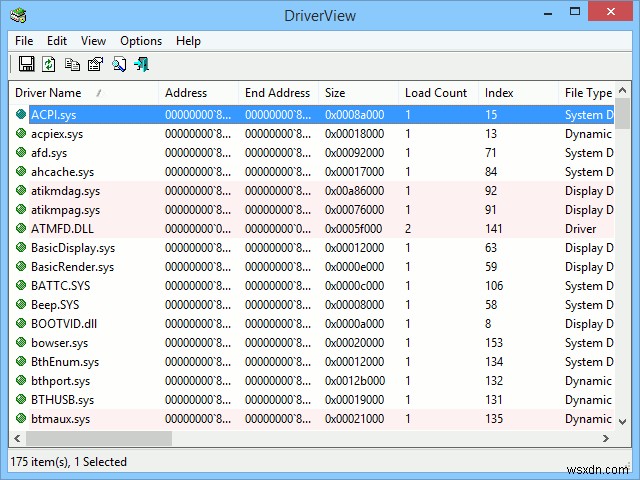Click the horizontal scrollbar thumb
Viewport: 640px width, 480px height.
99,438
